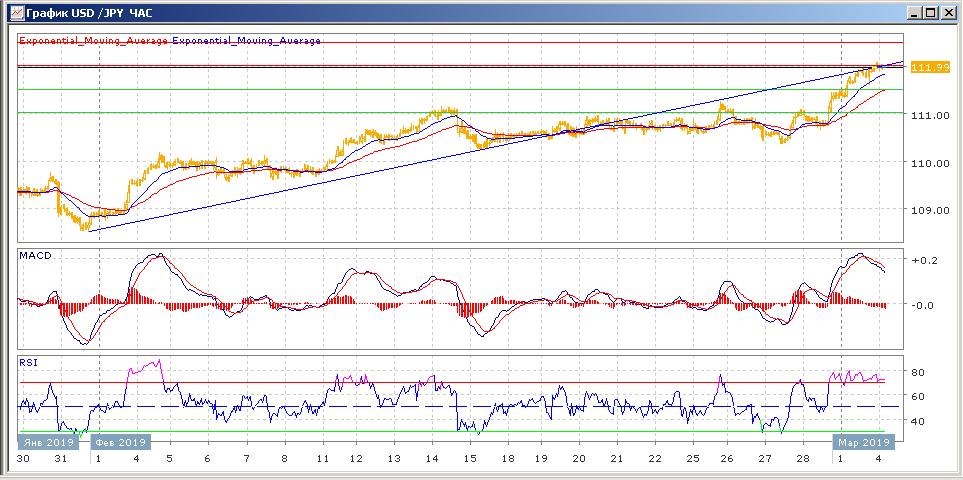Click the blue Exponential_Moving_Average label
963x480 pixels.
click(247, 41)
